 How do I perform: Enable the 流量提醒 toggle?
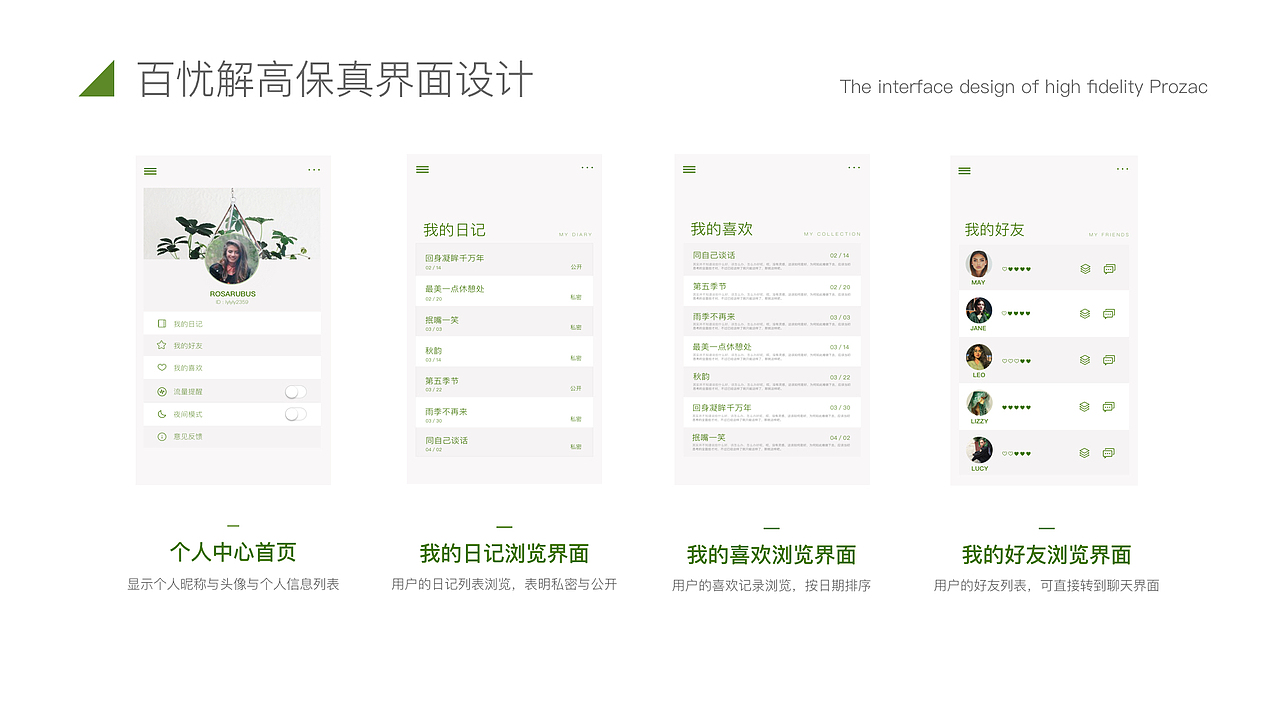tap(295, 392)
